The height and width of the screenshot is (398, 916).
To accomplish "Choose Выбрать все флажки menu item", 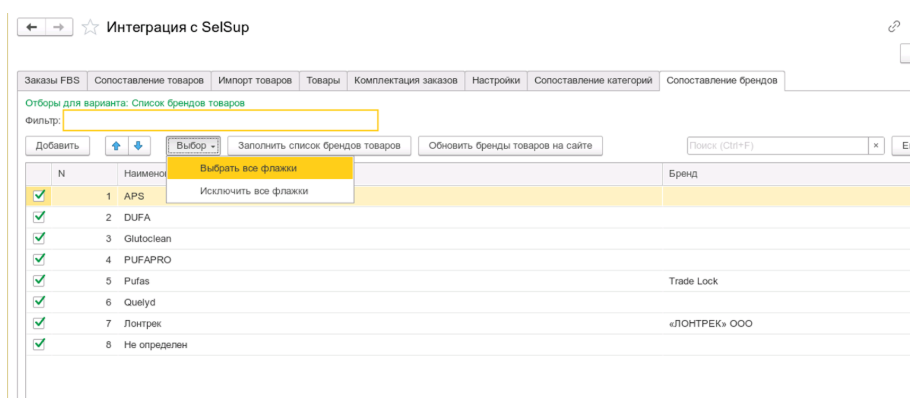I will click(x=260, y=168).
